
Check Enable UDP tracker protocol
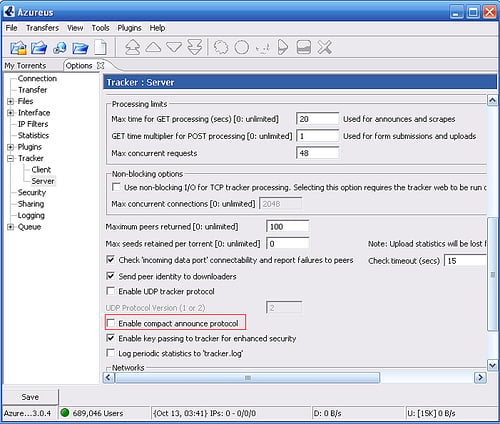click(110, 291)
